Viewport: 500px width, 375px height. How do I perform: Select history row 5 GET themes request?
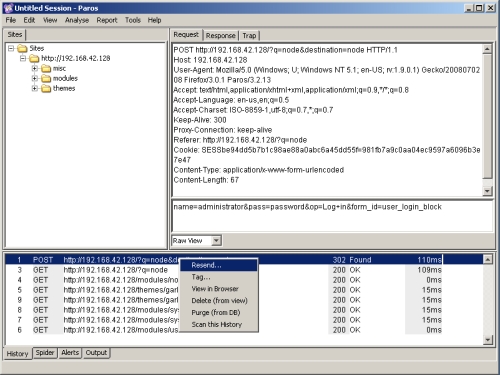pos(224,290)
